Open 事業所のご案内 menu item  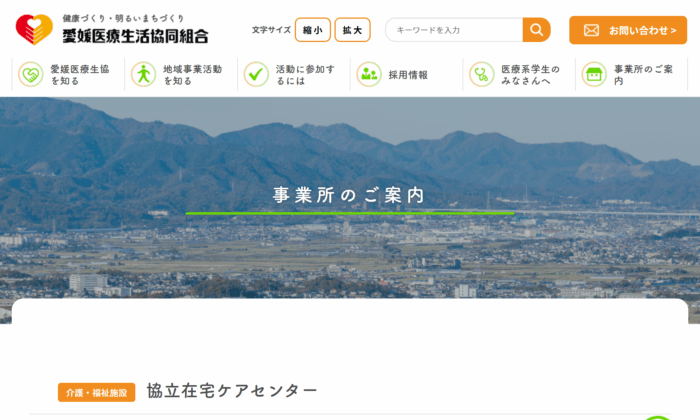click(632, 75)
